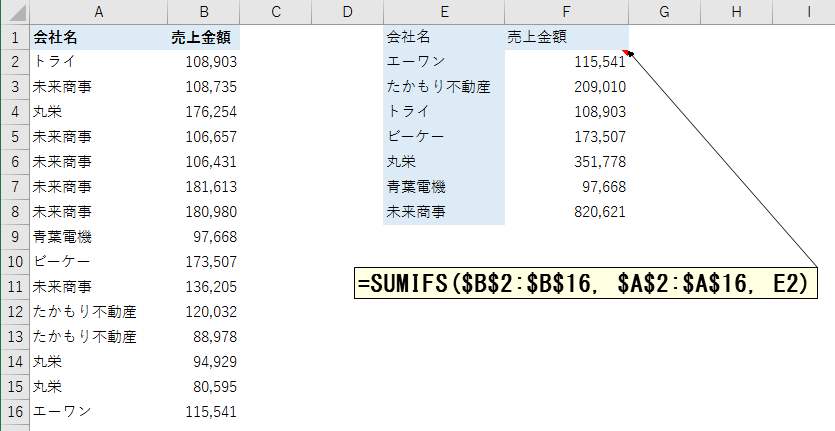Select column C header
This screenshot has height=431, width=835.
click(275, 12)
